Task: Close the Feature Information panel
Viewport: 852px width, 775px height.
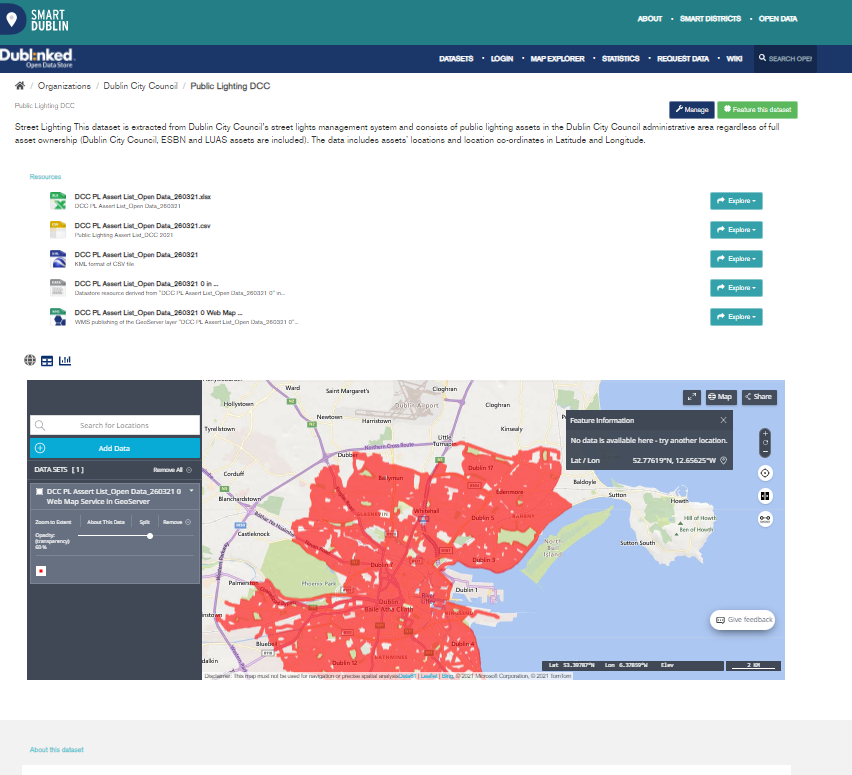Action: pos(724,421)
